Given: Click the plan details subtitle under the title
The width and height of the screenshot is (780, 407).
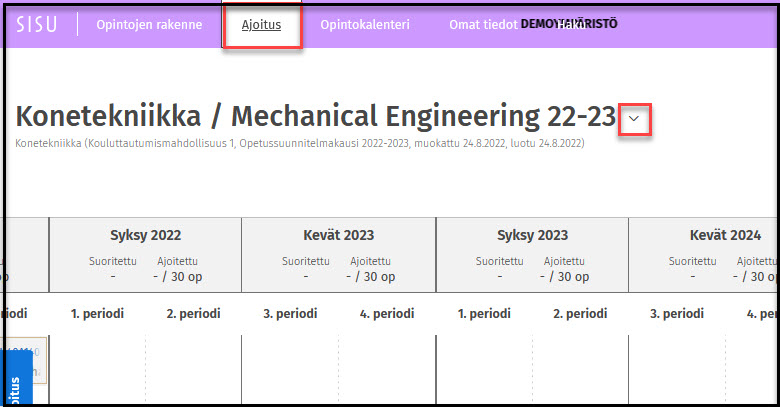Looking at the screenshot, I should point(300,144).
